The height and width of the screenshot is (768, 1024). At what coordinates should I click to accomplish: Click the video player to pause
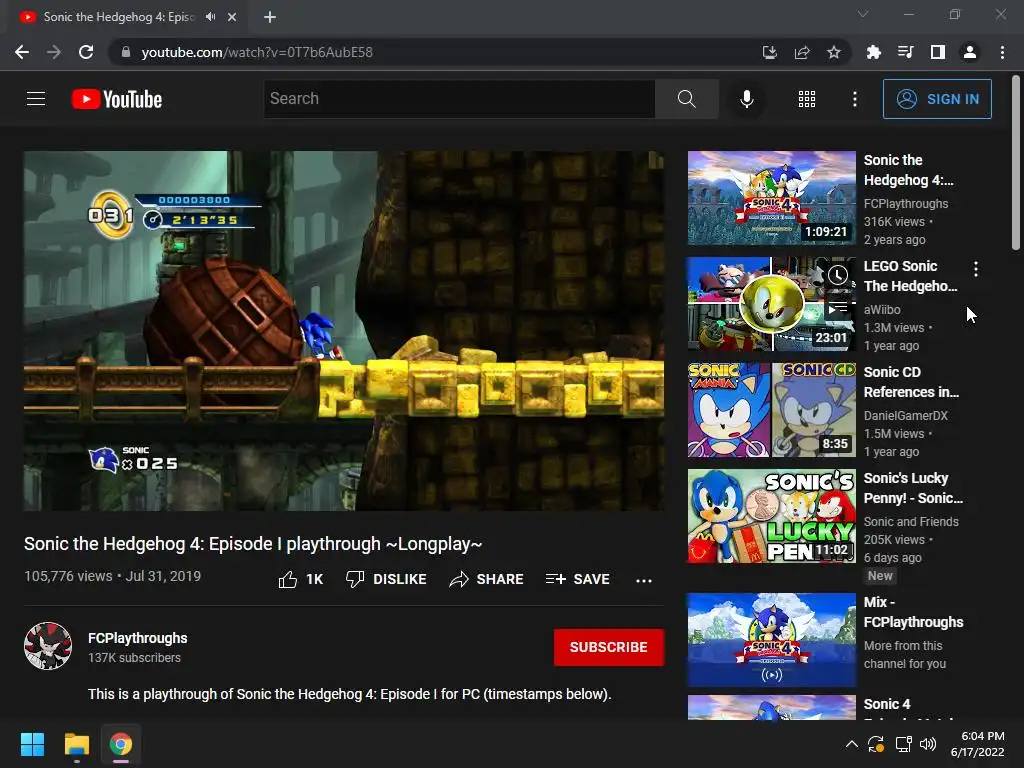(x=344, y=330)
